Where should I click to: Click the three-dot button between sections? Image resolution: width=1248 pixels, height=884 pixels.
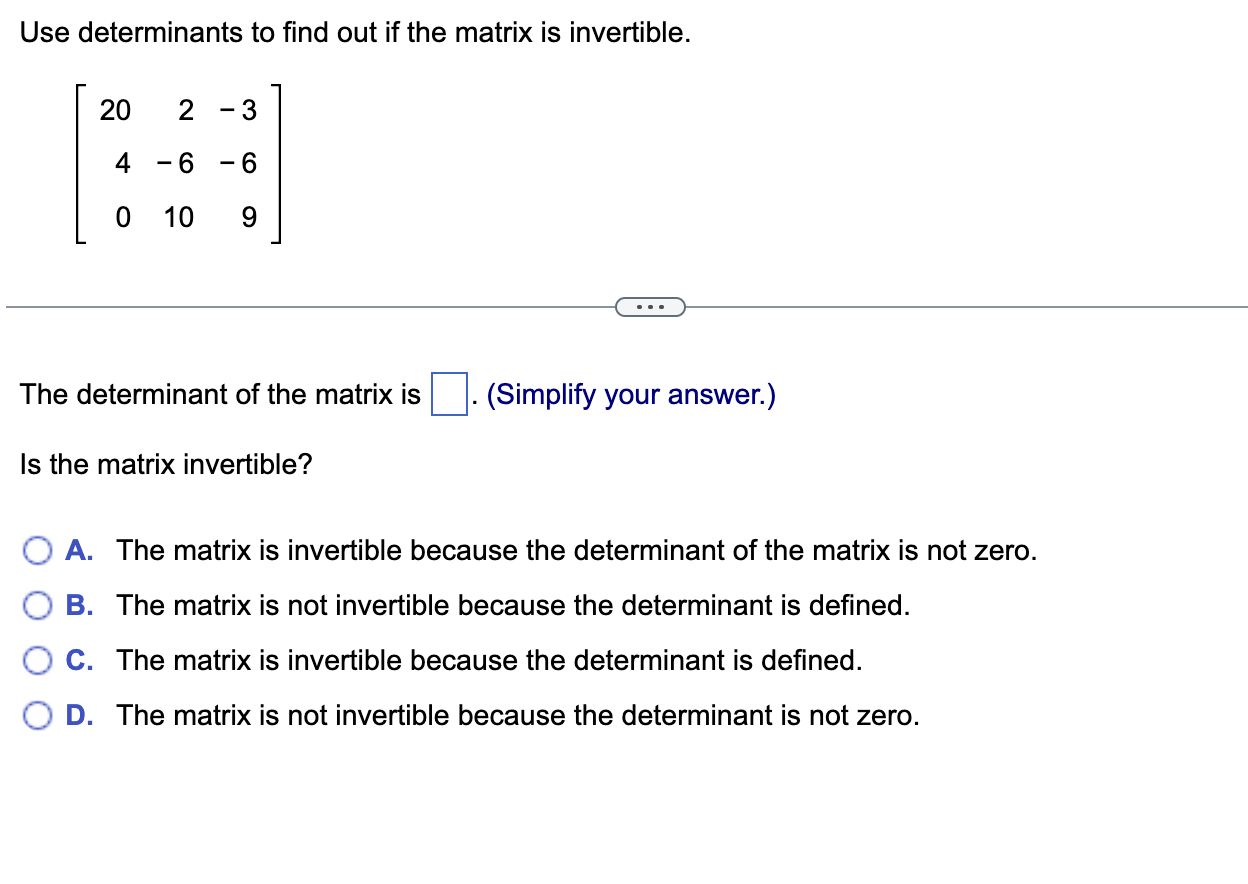tap(651, 306)
